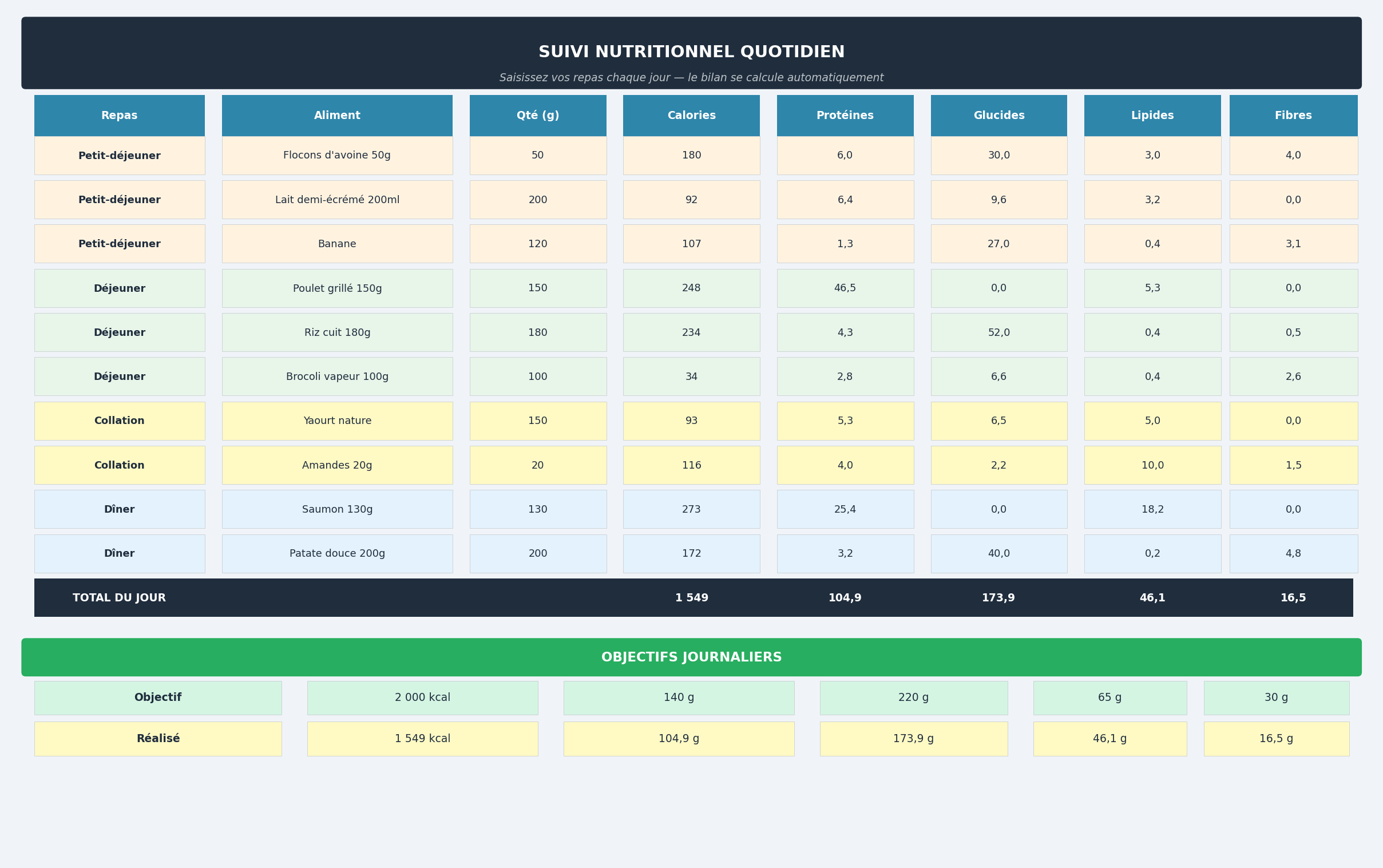Click the OBJECTIFS JOURNALIERS section banner
The image size is (1383, 868).
pyautogui.click(x=691, y=657)
